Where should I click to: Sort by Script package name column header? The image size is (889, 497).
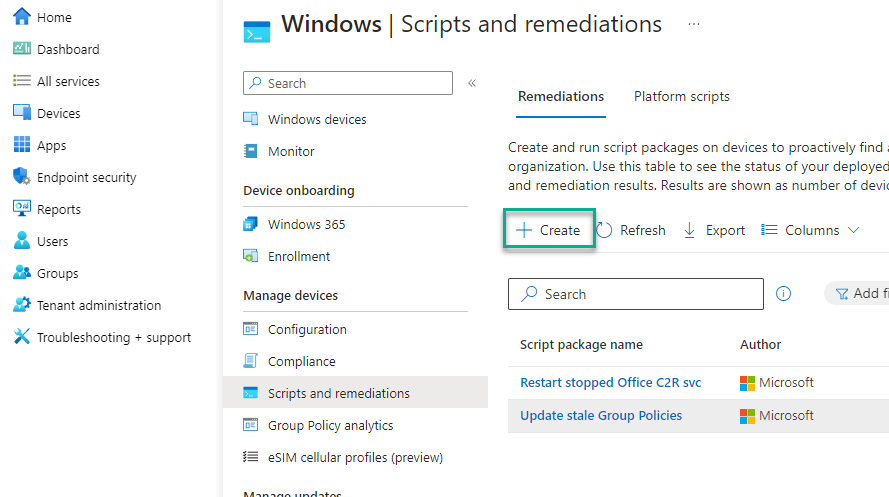tap(581, 345)
